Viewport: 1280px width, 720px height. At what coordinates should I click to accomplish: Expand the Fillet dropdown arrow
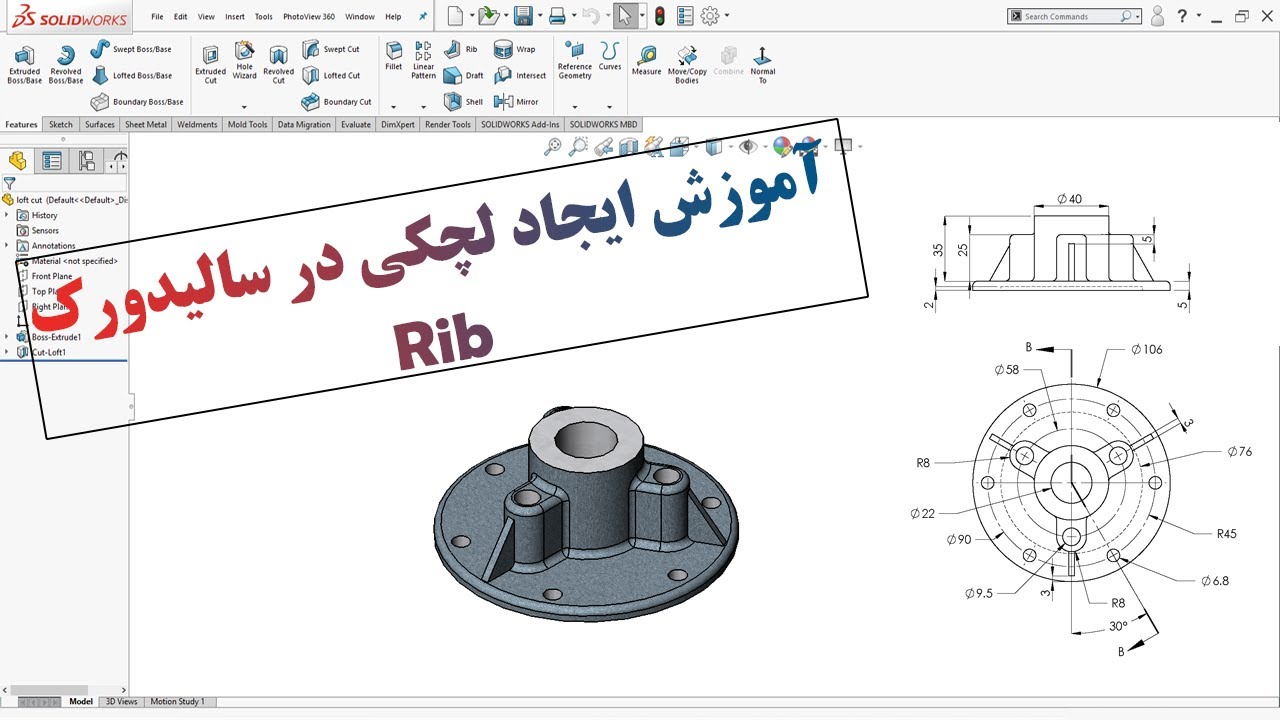click(394, 107)
